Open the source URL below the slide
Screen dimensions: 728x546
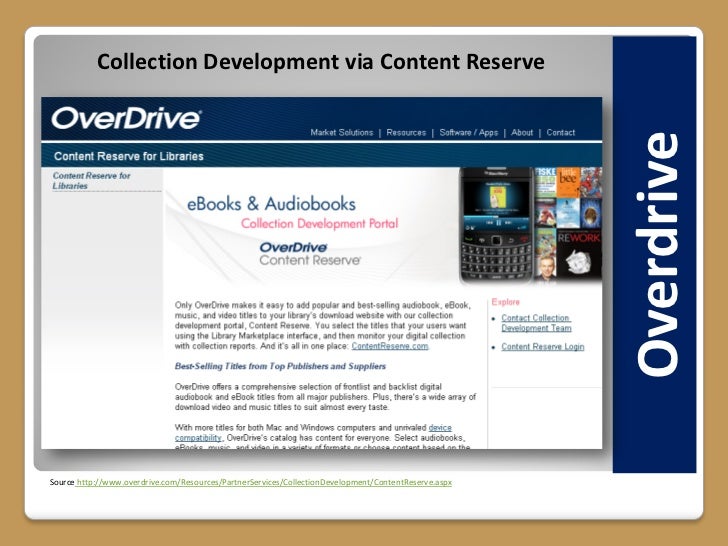pyautogui.click(x=264, y=482)
